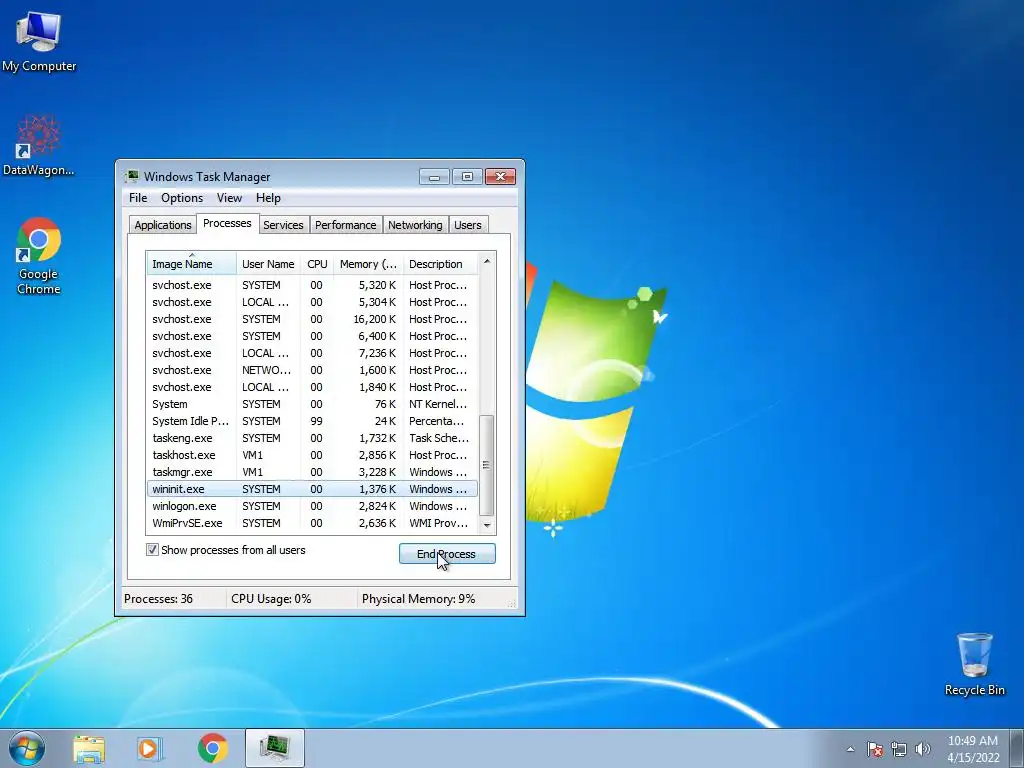Click the Task Manager title bar icon
The width and height of the screenshot is (1024, 768).
(x=133, y=176)
